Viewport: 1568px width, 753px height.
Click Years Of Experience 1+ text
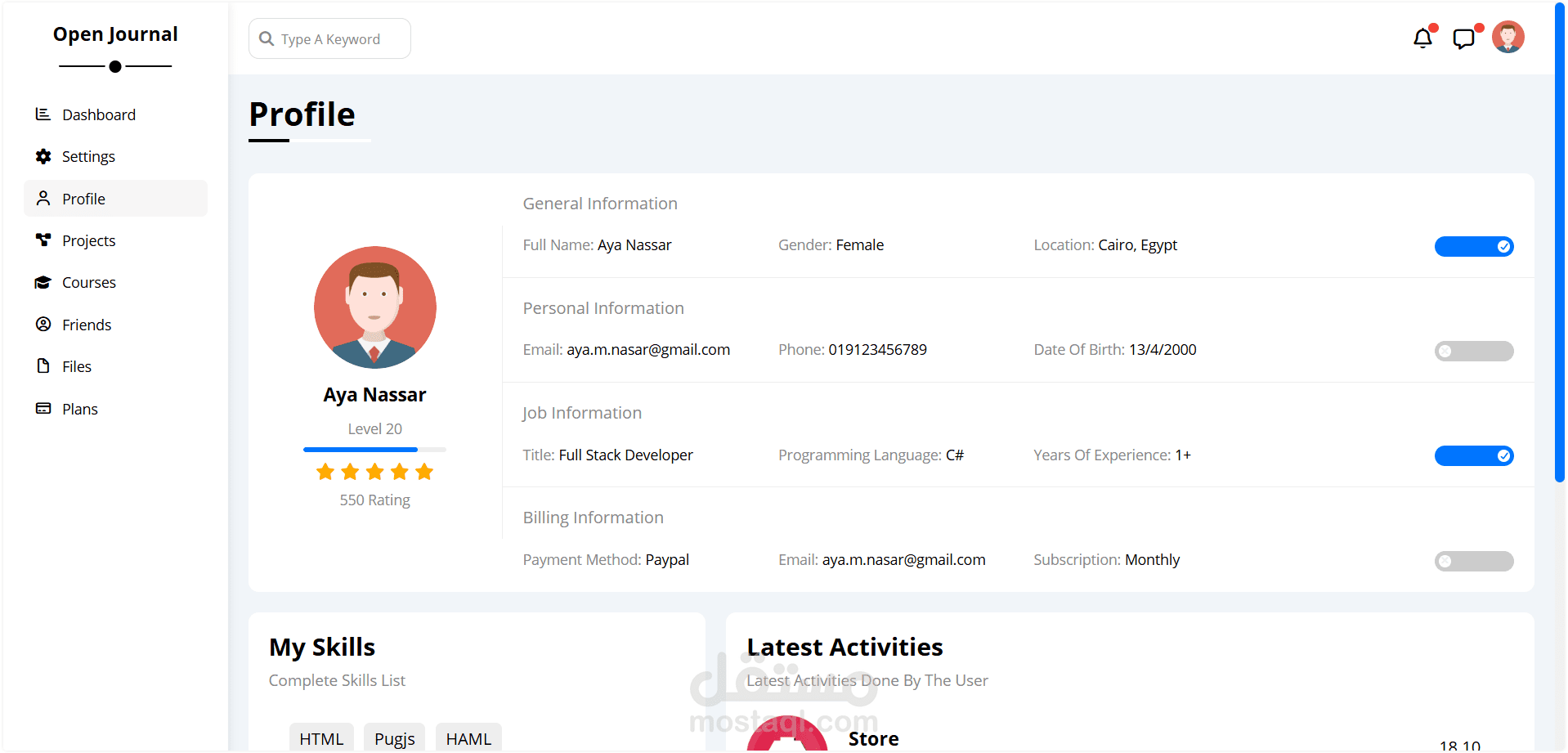click(1112, 455)
